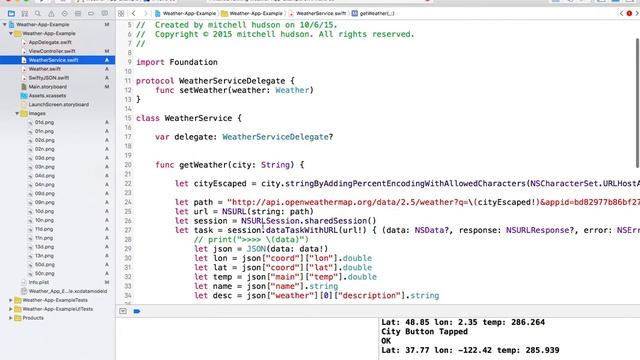The image size is (640, 360).
Task: Open the Test navigator diamond icon
Action: 64,13
